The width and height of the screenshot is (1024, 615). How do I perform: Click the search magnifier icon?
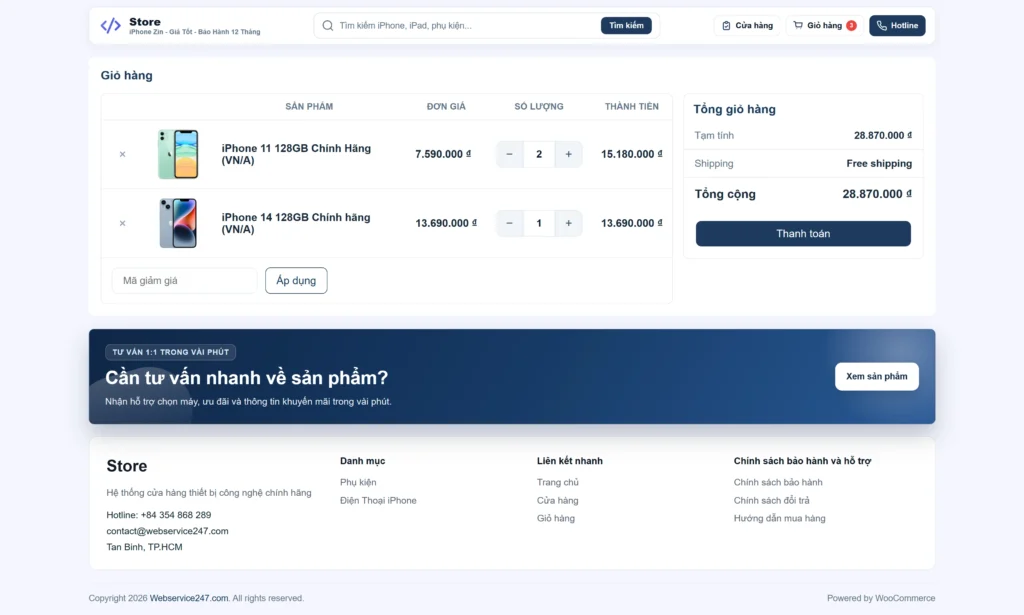(327, 25)
